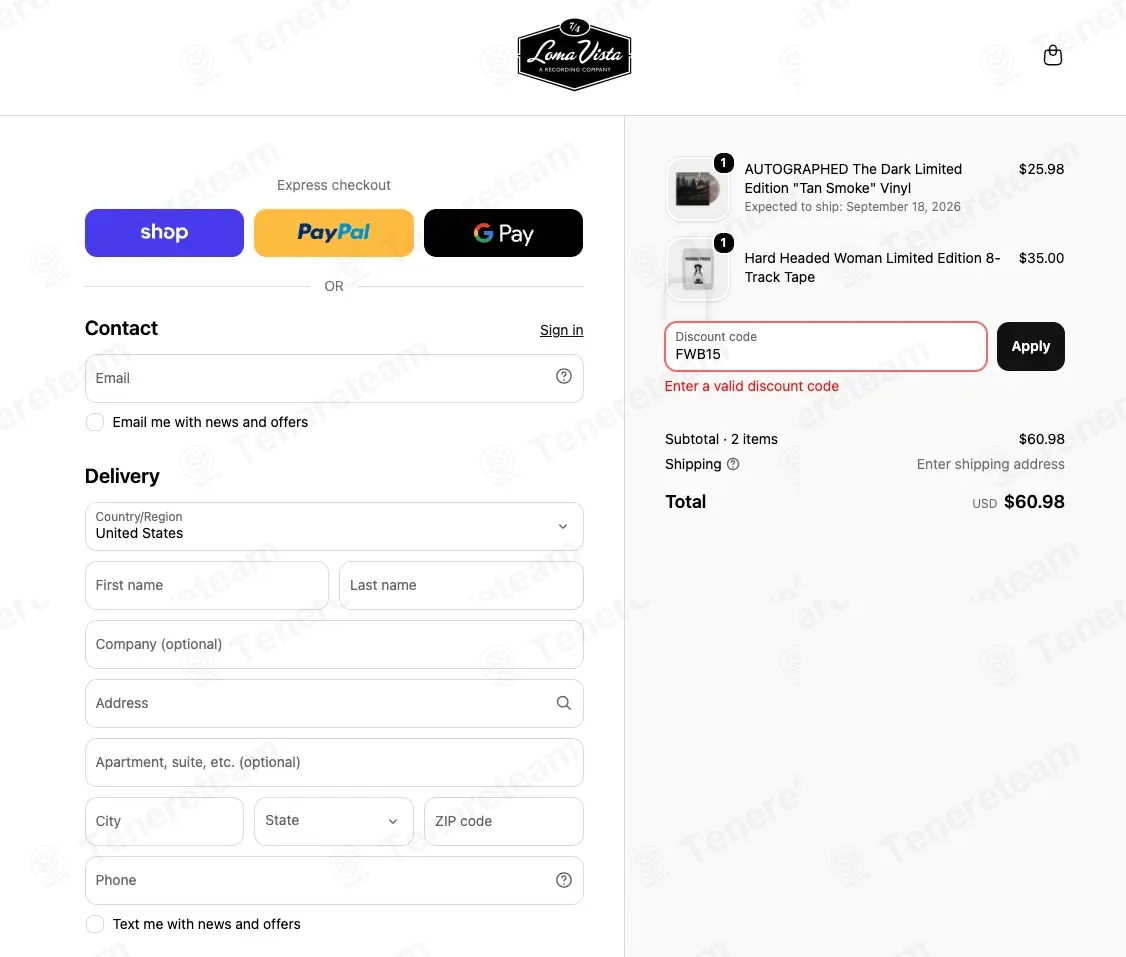Click the AUTOGRAPHED The Dark Limited Edition title
This screenshot has width=1126, height=957.
(853, 178)
